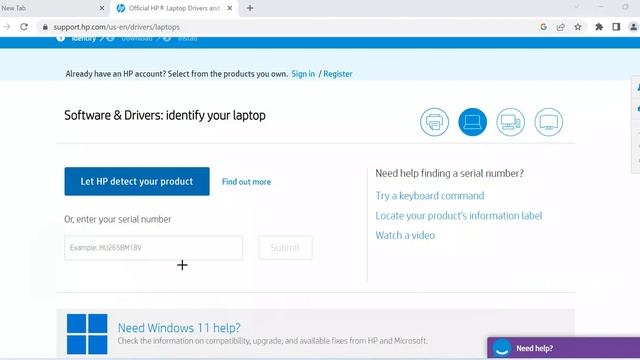Screen dimensions: 640x360
Task: Click the Windows 11 logo thumbnail
Action: 87,334
